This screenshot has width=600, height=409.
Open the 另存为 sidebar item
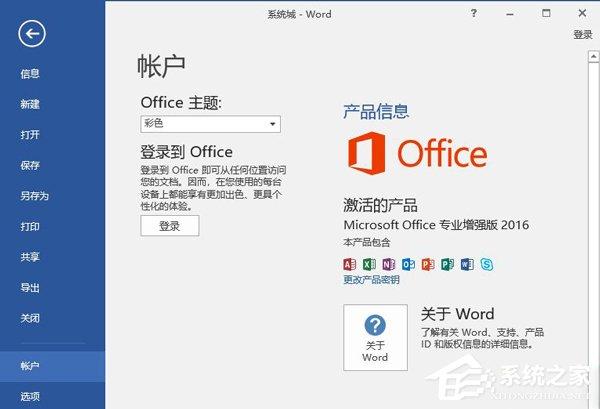[x=34, y=196]
